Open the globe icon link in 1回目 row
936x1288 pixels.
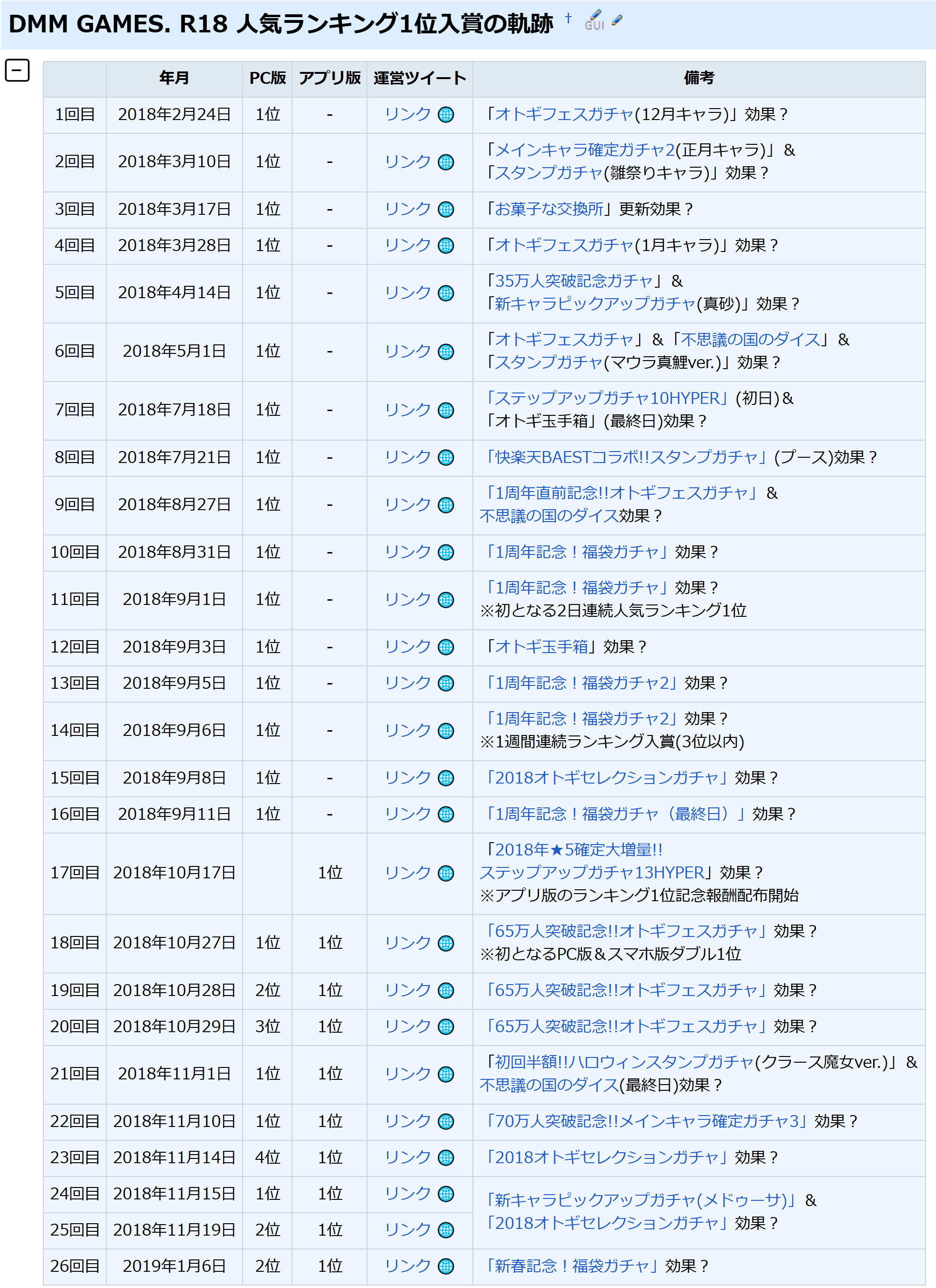tap(446, 115)
